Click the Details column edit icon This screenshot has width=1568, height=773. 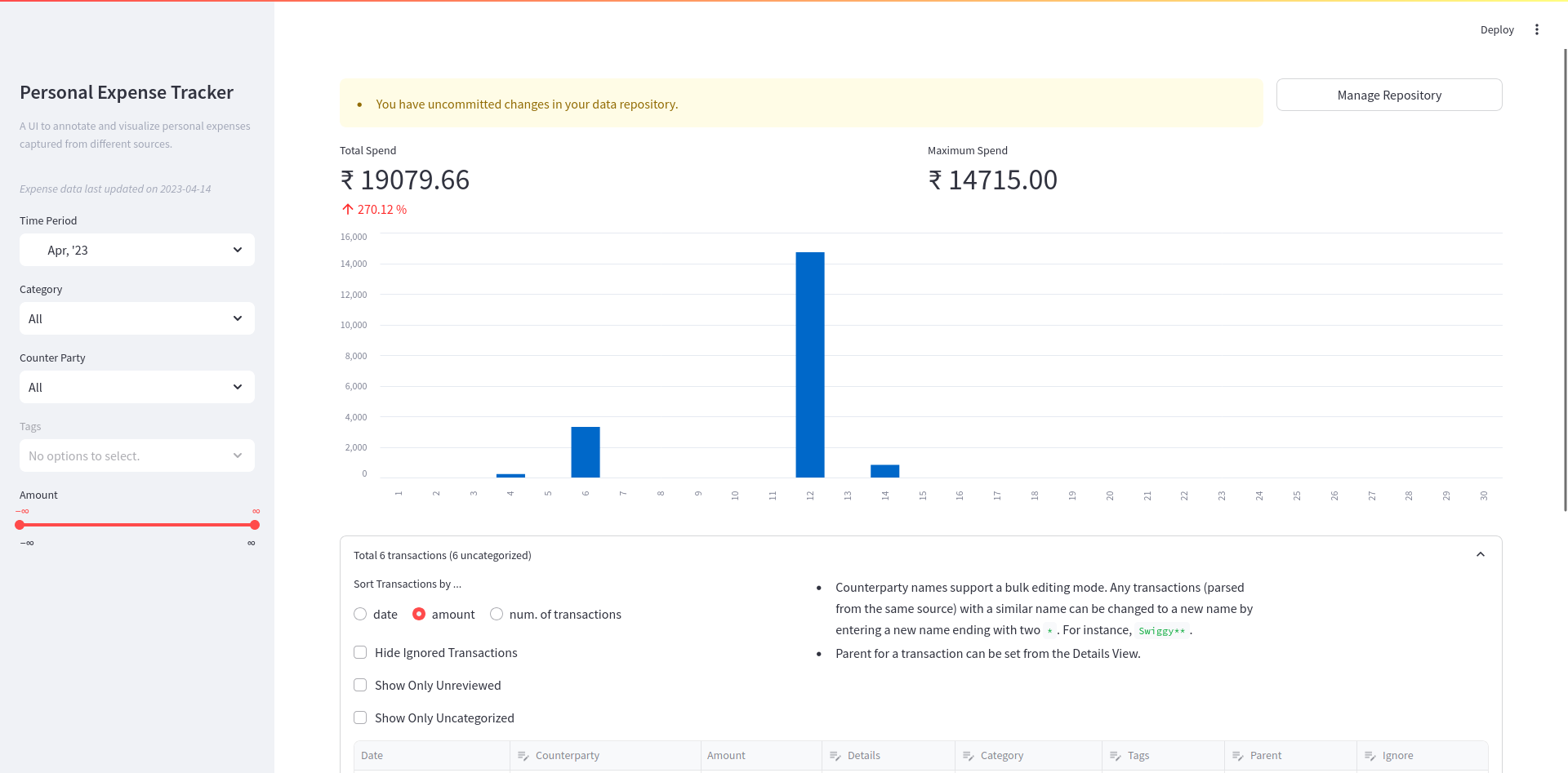[835, 756]
